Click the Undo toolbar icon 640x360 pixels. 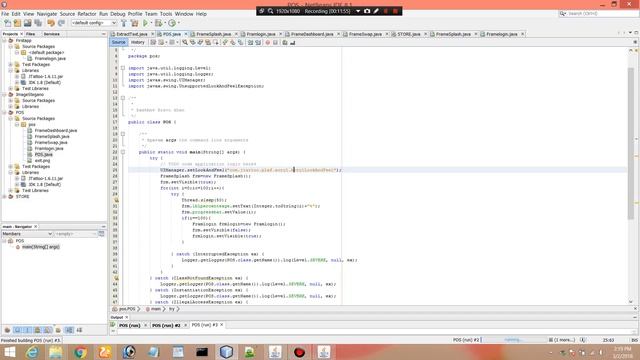click(51, 23)
